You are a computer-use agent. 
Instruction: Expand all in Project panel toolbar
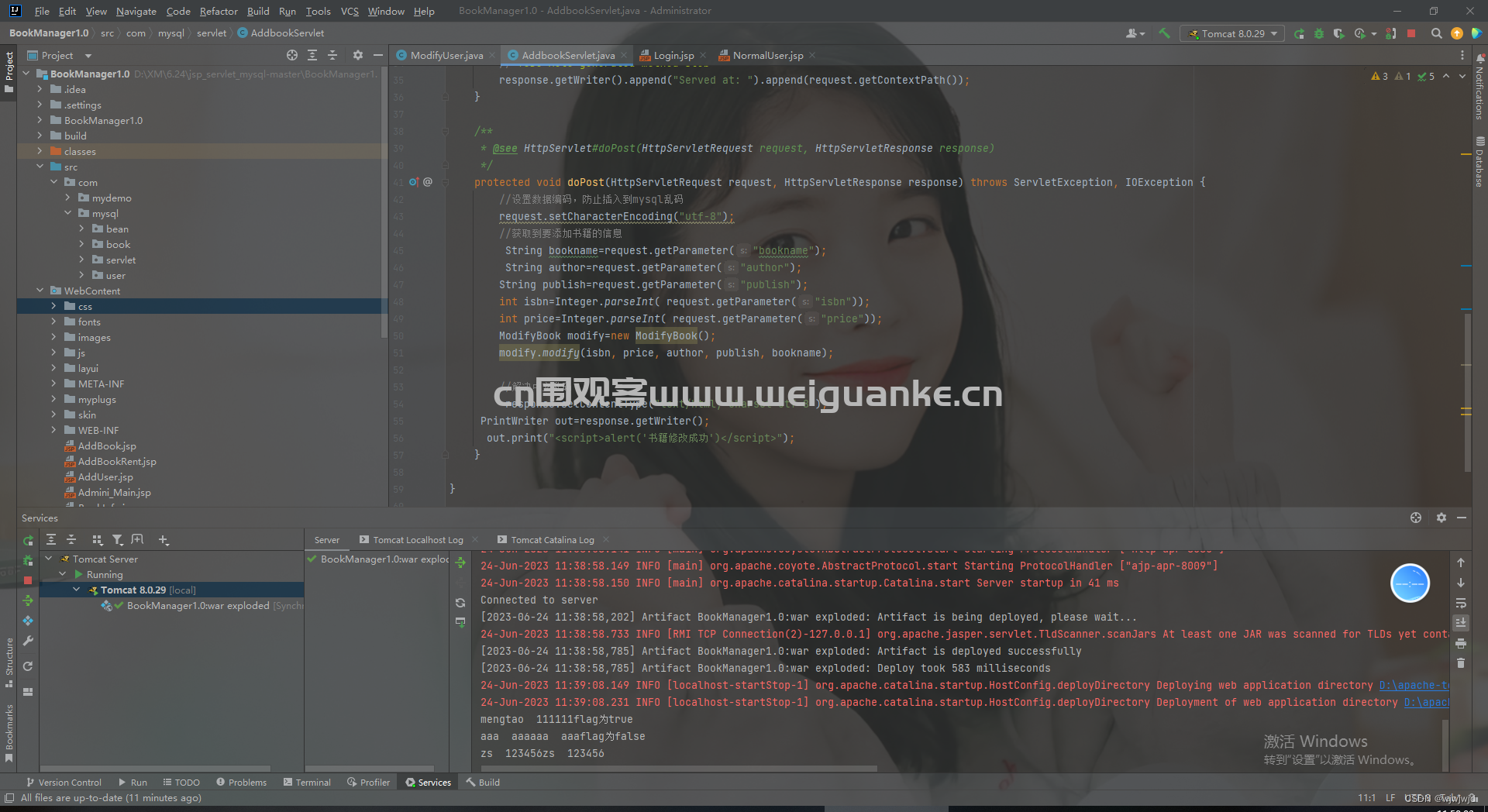312,55
